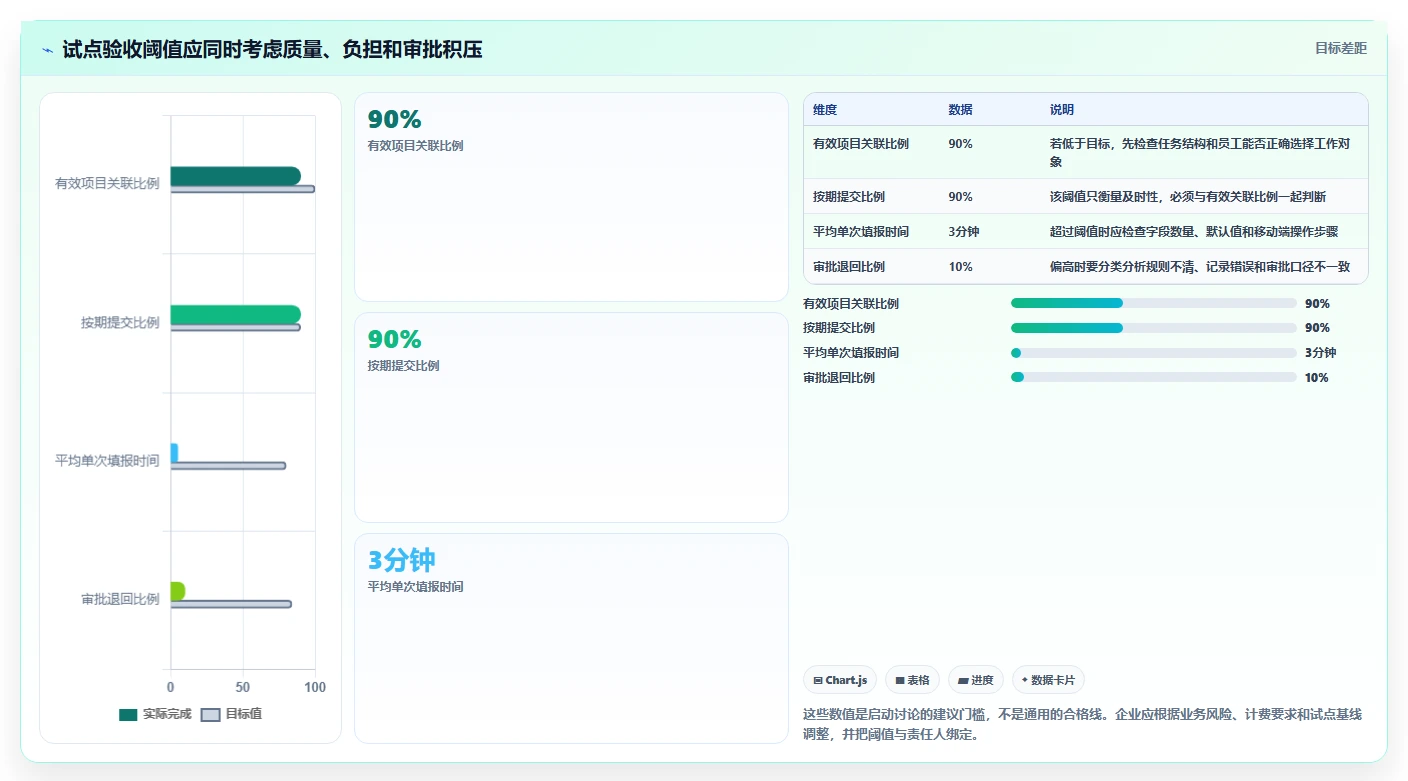The width and height of the screenshot is (1408, 781).
Task: Toggle the 目标值 legend entry
Action: [232, 714]
